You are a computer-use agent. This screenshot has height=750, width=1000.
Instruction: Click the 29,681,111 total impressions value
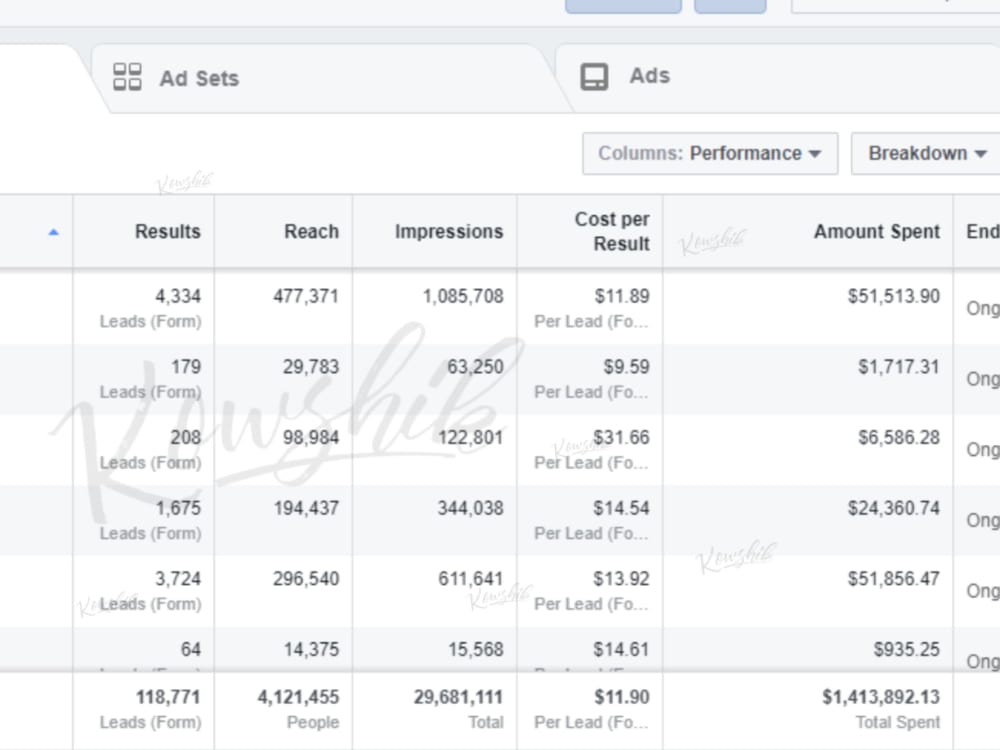(455, 697)
